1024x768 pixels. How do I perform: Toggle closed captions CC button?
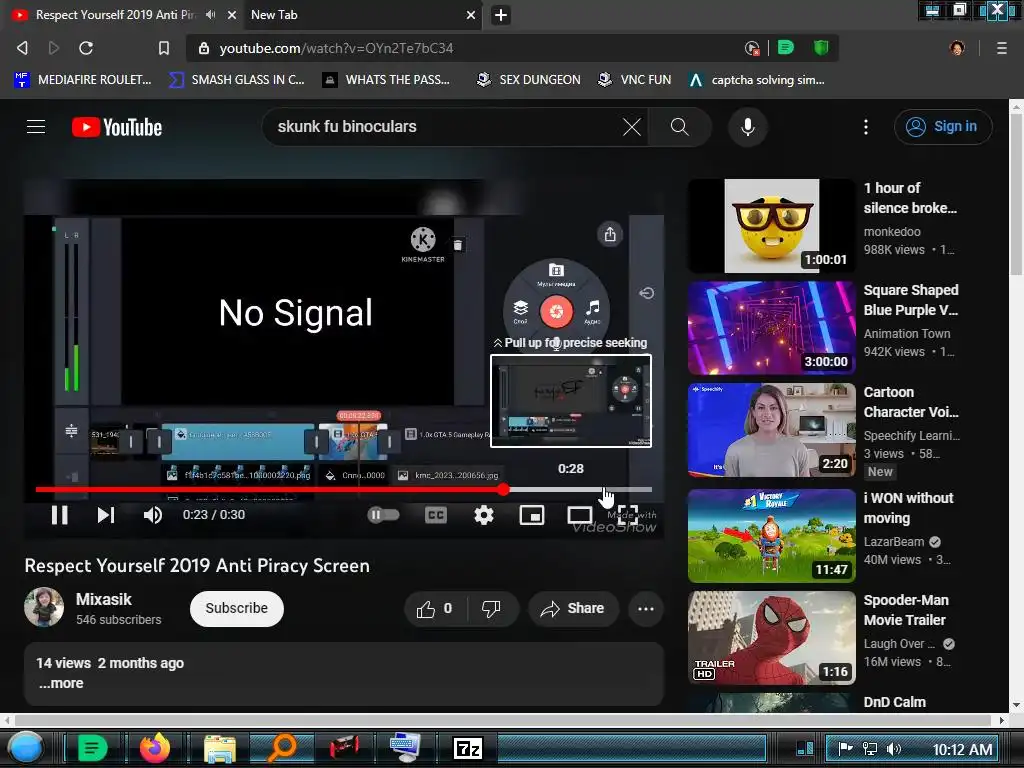tap(436, 515)
